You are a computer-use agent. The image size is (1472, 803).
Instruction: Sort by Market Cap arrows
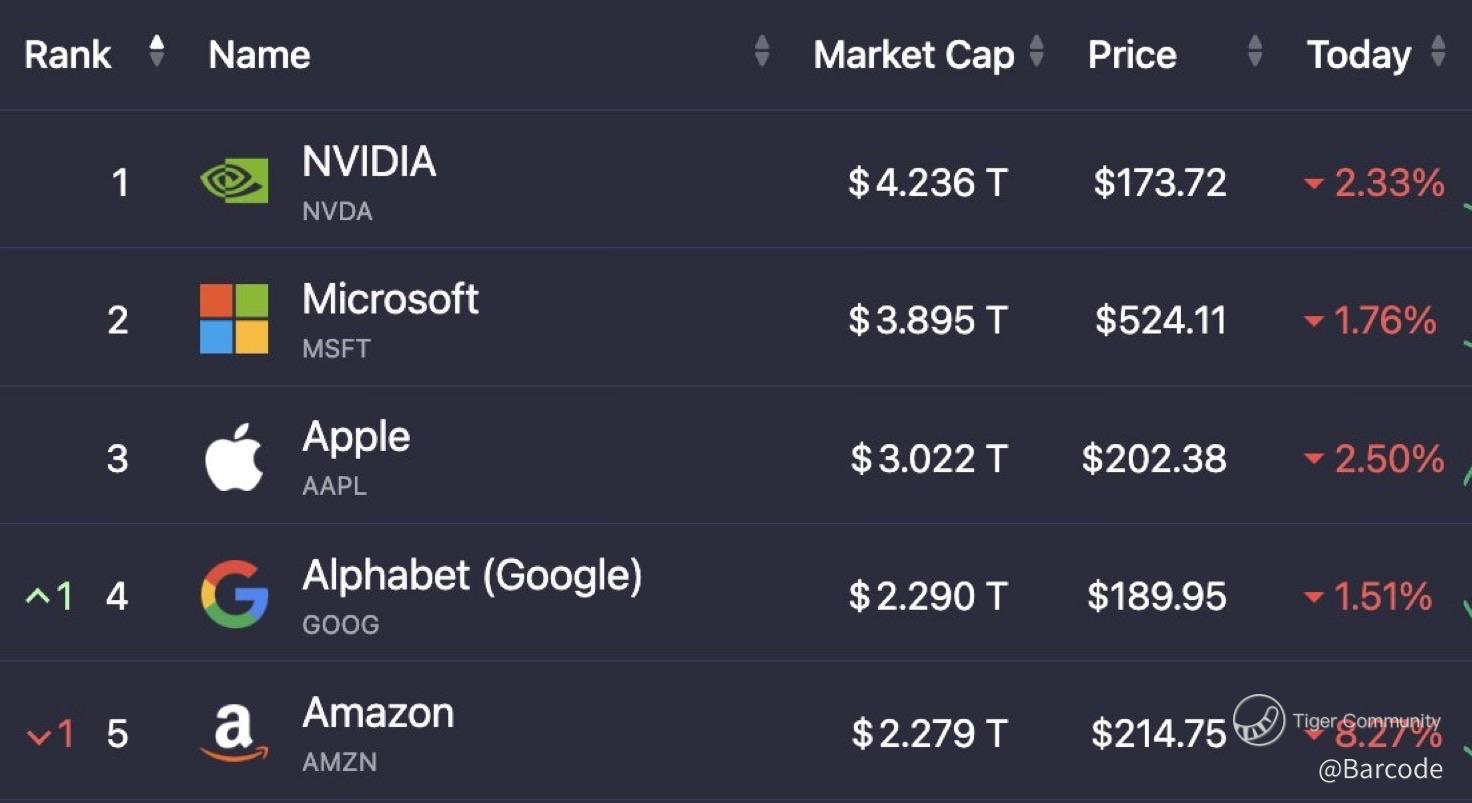[x=1037, y=51]
